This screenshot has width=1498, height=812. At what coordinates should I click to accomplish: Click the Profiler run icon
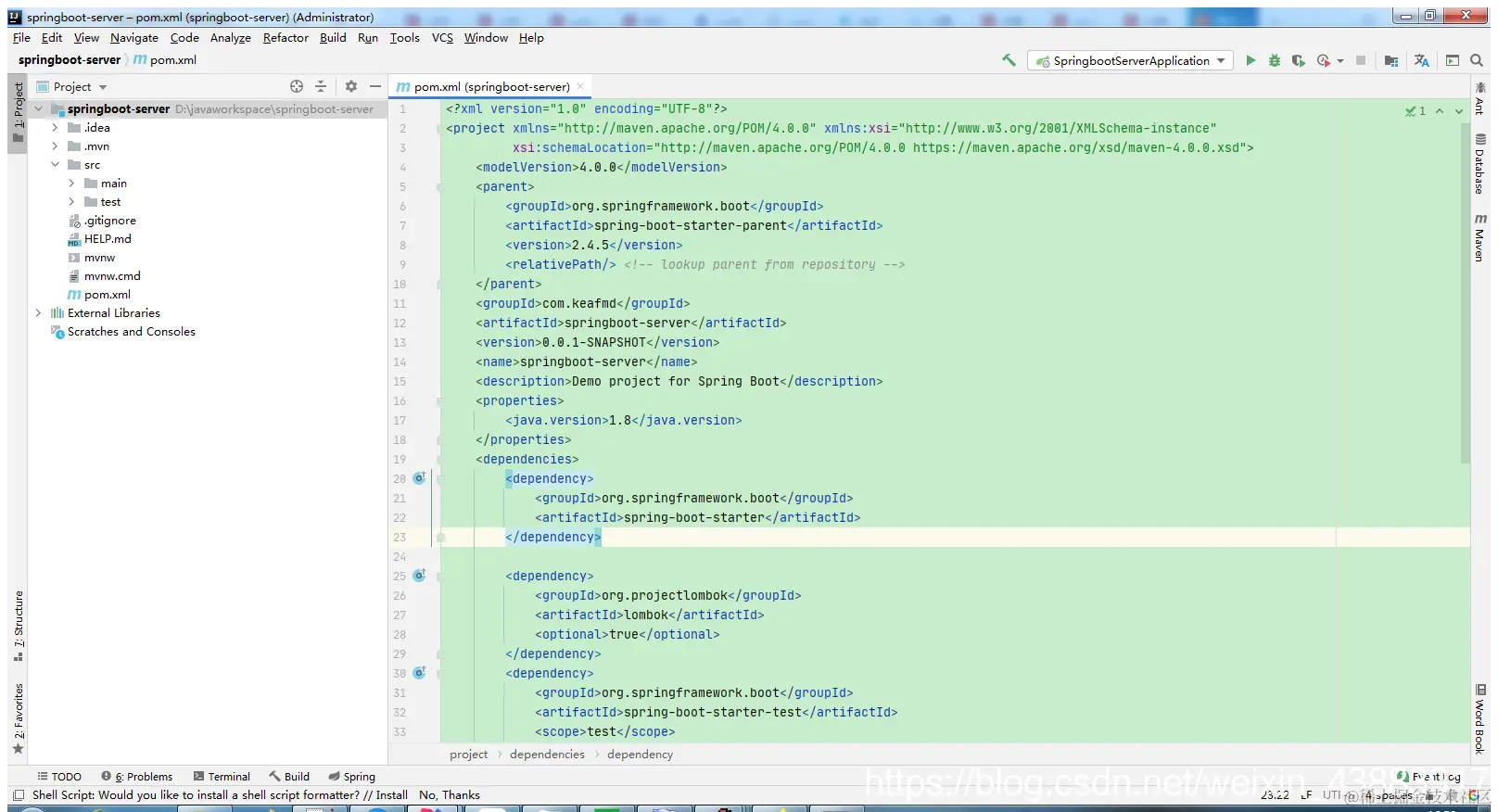[x=1324, y=60]
